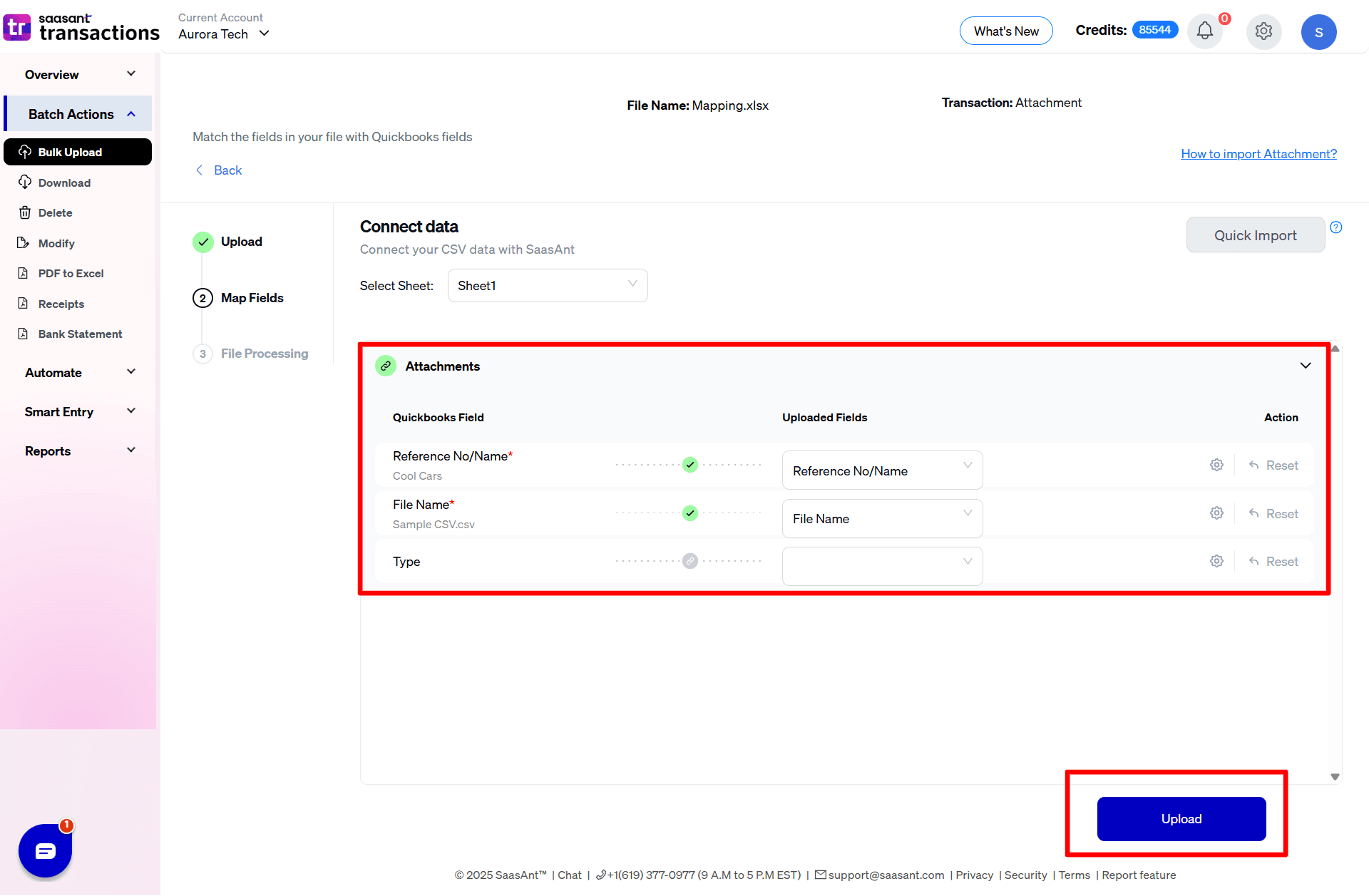This screenshot has width=1369, height=896.
Task: Open settings gear for Type row
Action: pyautogui.click(x=1216, y=561)
